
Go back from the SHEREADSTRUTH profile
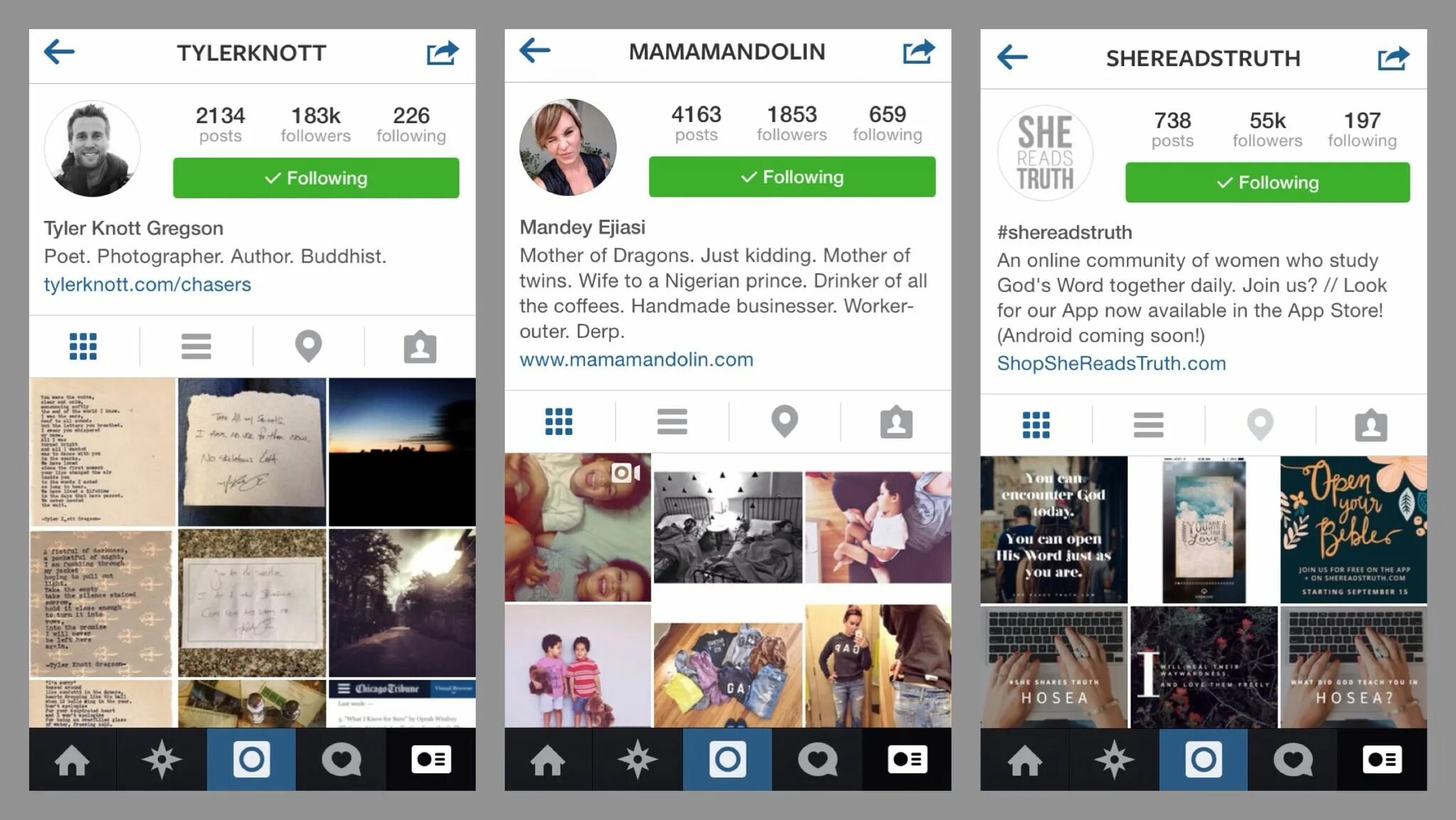click(x=1012, y=57)
